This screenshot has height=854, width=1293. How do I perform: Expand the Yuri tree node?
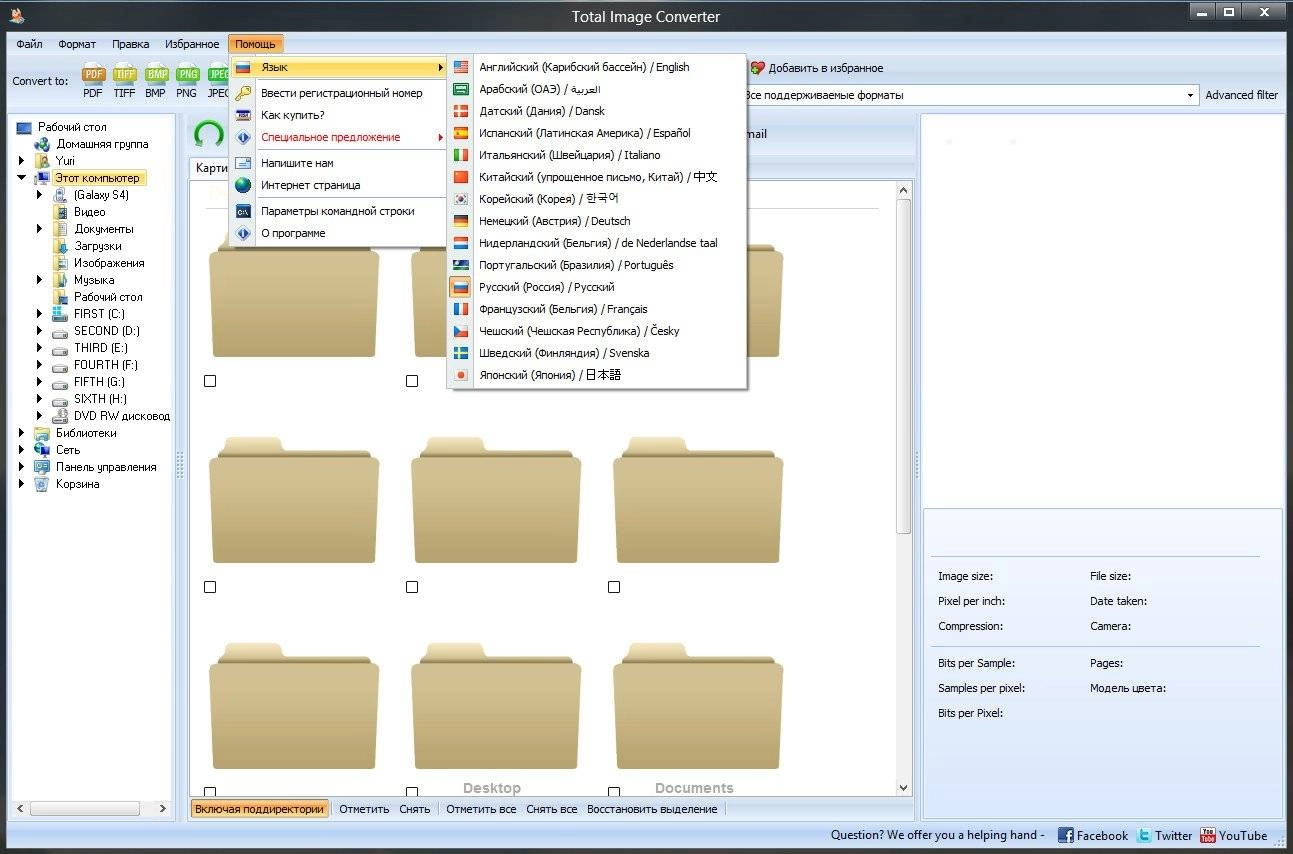(x=21, y=160)
